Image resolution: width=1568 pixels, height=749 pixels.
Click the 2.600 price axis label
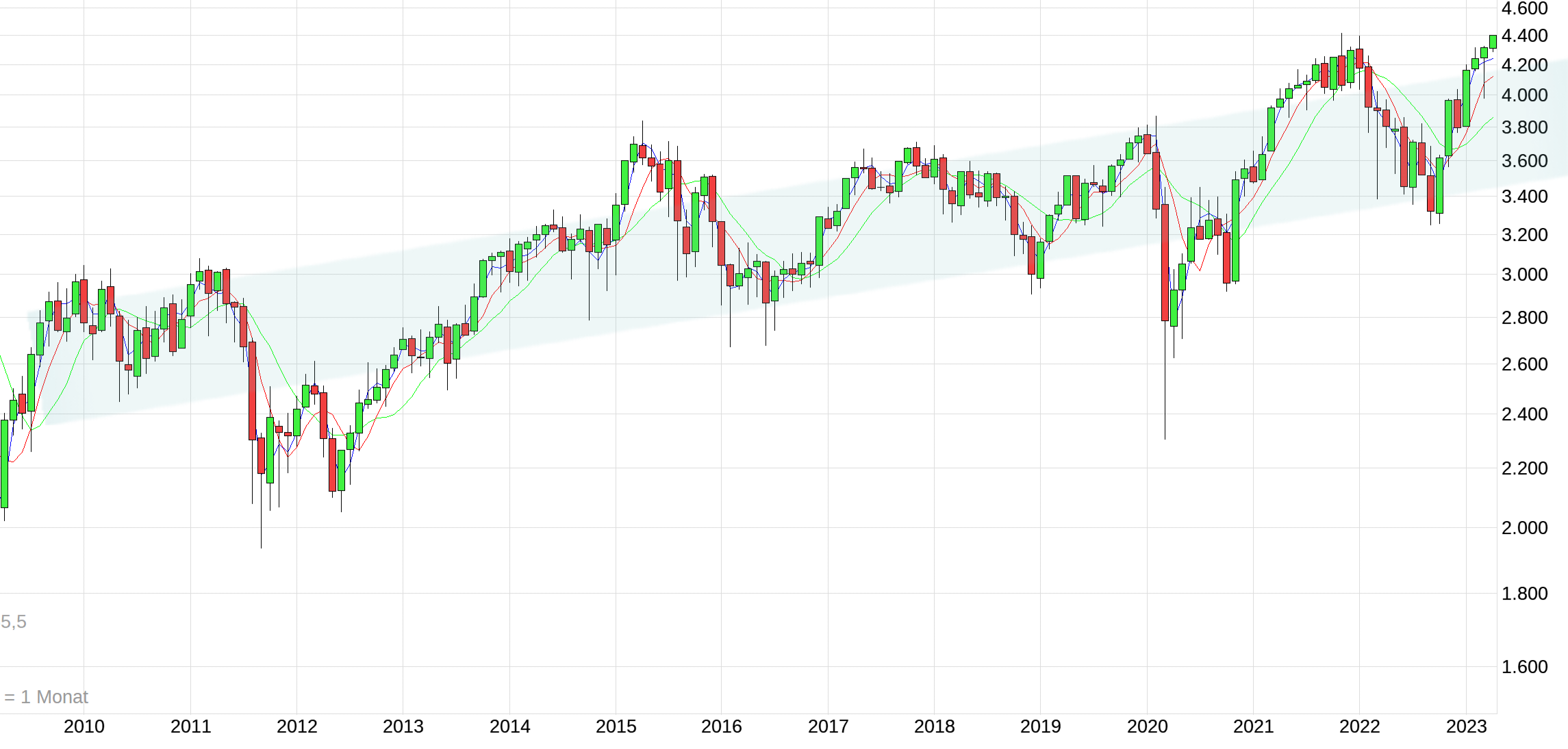coord(1524,364)
